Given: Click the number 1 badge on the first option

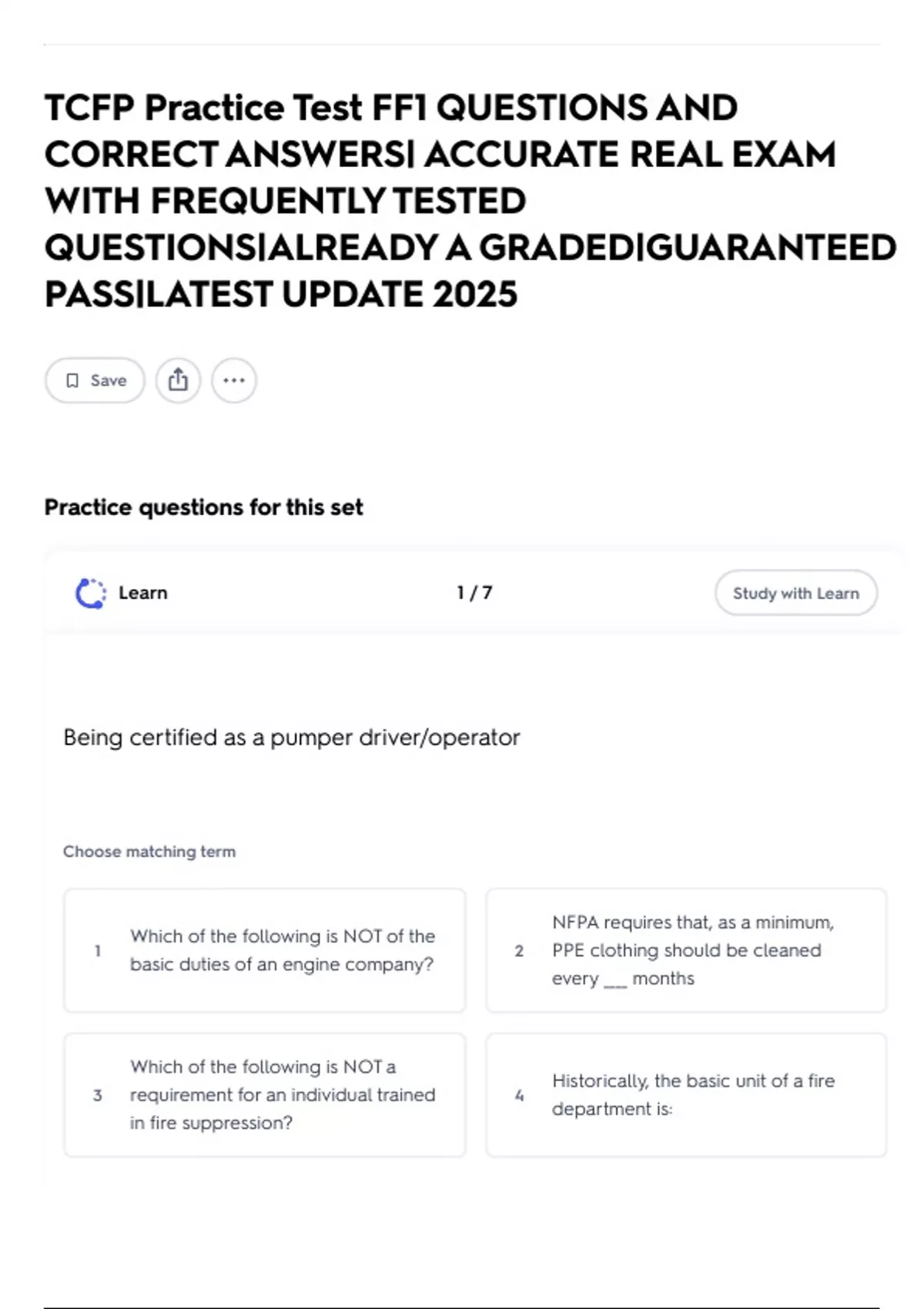Looking at the screenshot, I should 98,951.
